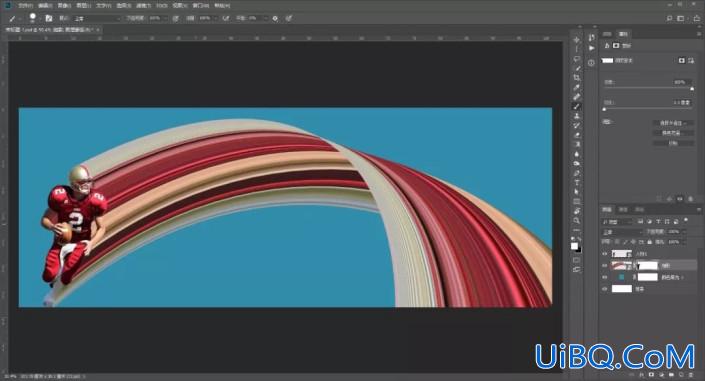Select the Hand tool
The image size is (705, 381).
click(577, 211)
